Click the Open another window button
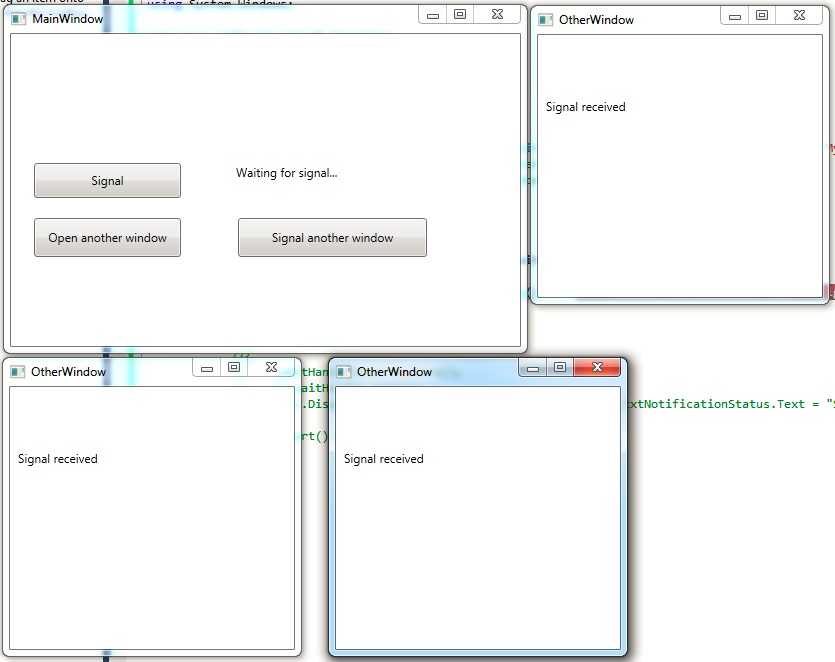This screenshot has height=662, width=835. (x=107, y=237)
